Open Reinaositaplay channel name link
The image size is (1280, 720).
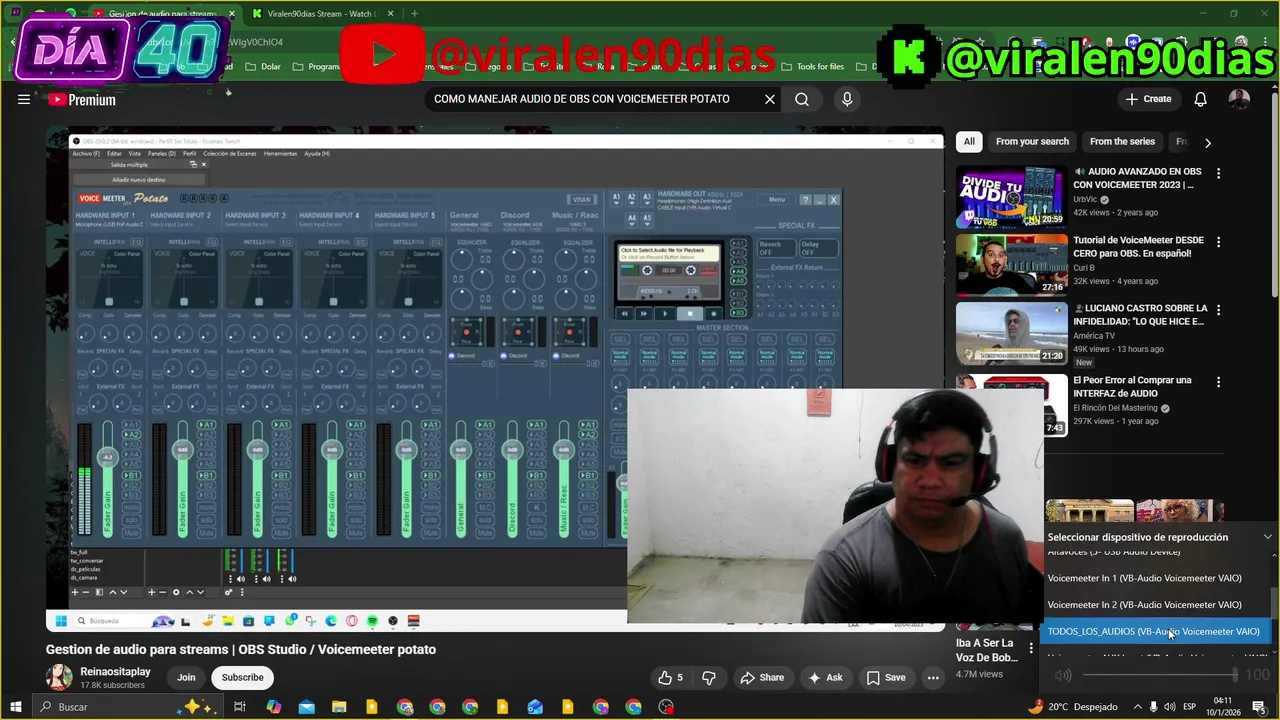115,671
